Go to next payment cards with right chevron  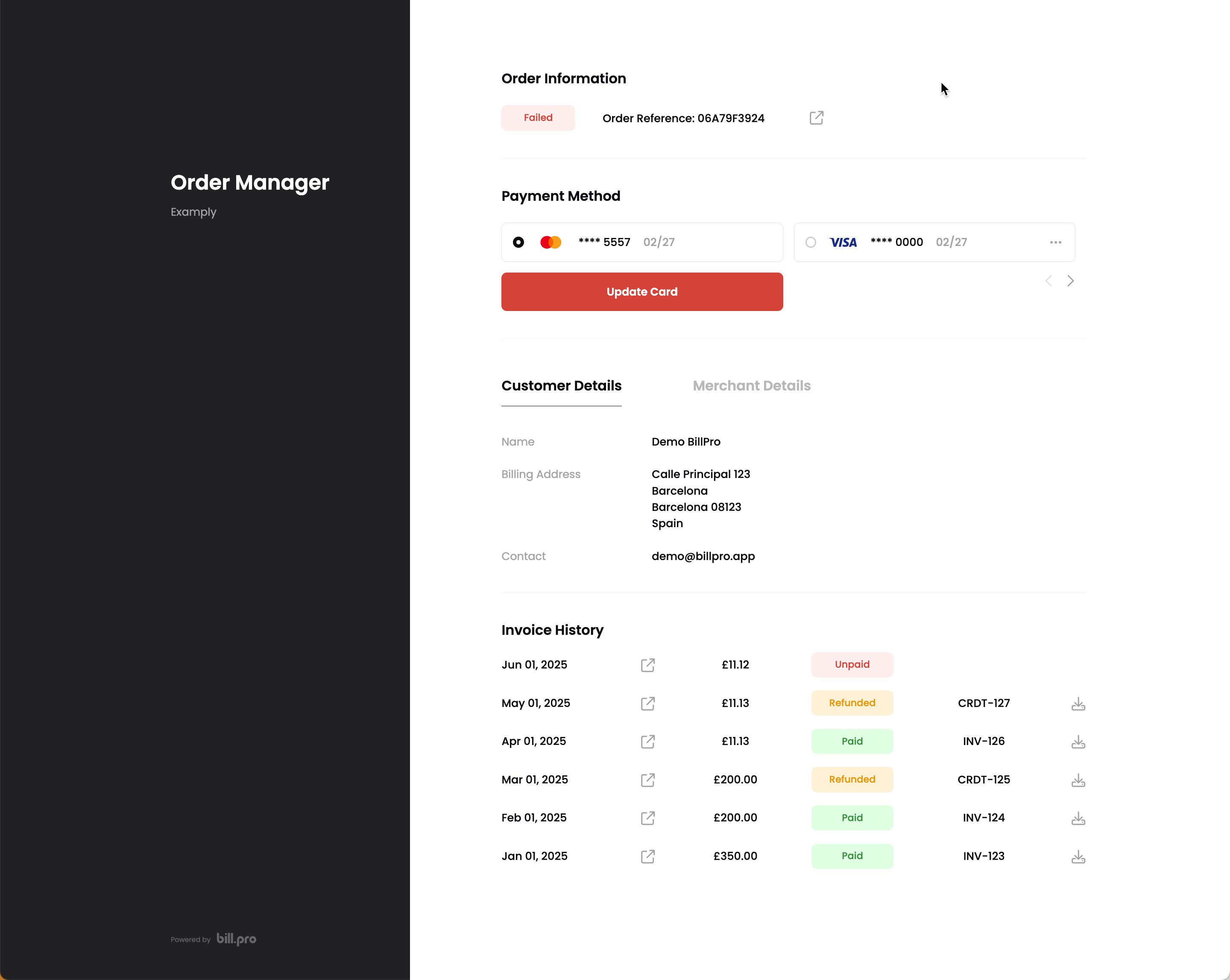pos(1070,281)
